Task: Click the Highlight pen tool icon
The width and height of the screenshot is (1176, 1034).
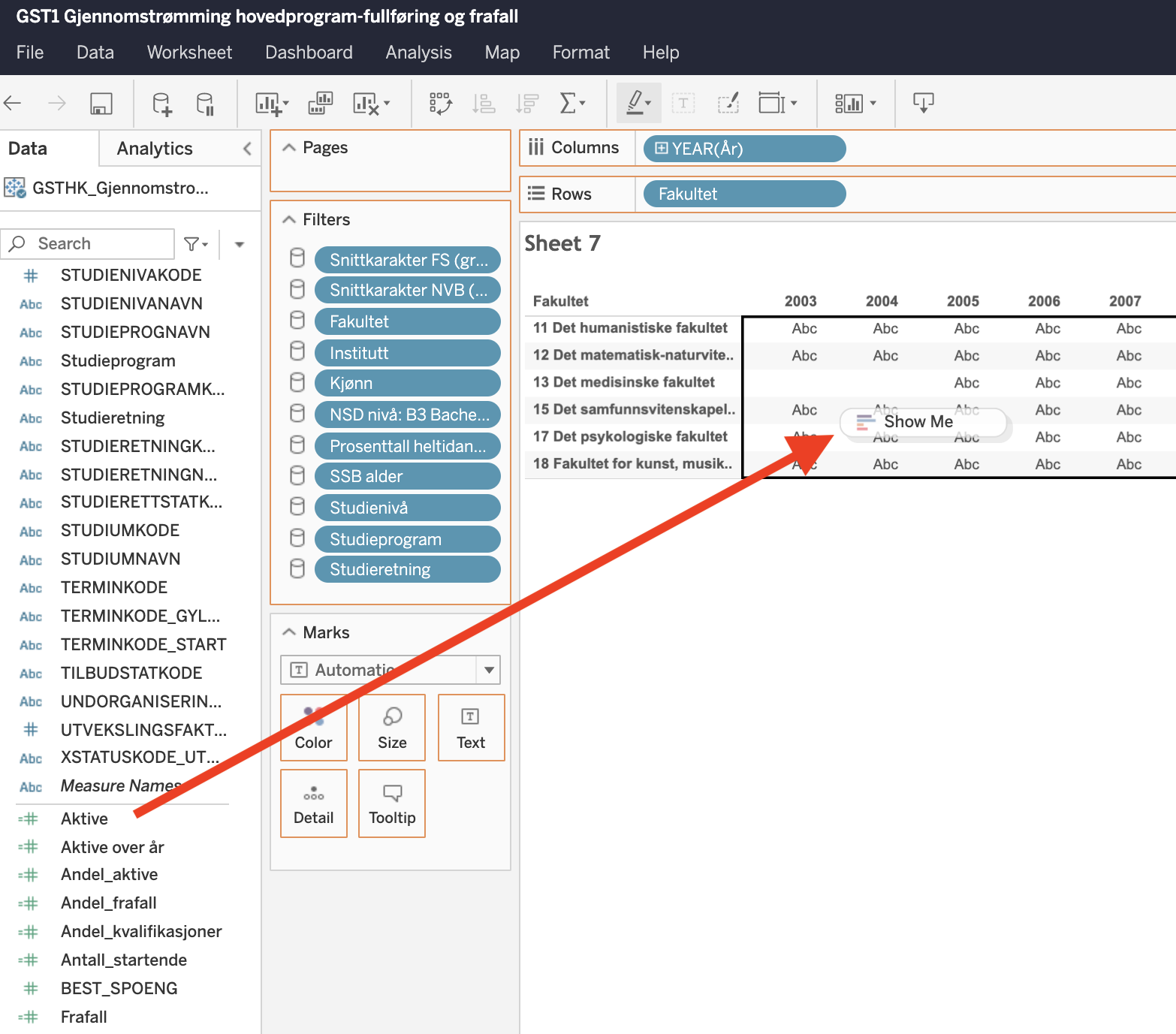Action: [637, 103]
